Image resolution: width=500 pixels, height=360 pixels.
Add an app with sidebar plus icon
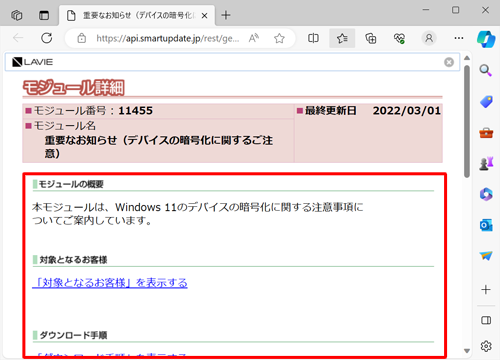pyautogui.click(x=486, y=289)
